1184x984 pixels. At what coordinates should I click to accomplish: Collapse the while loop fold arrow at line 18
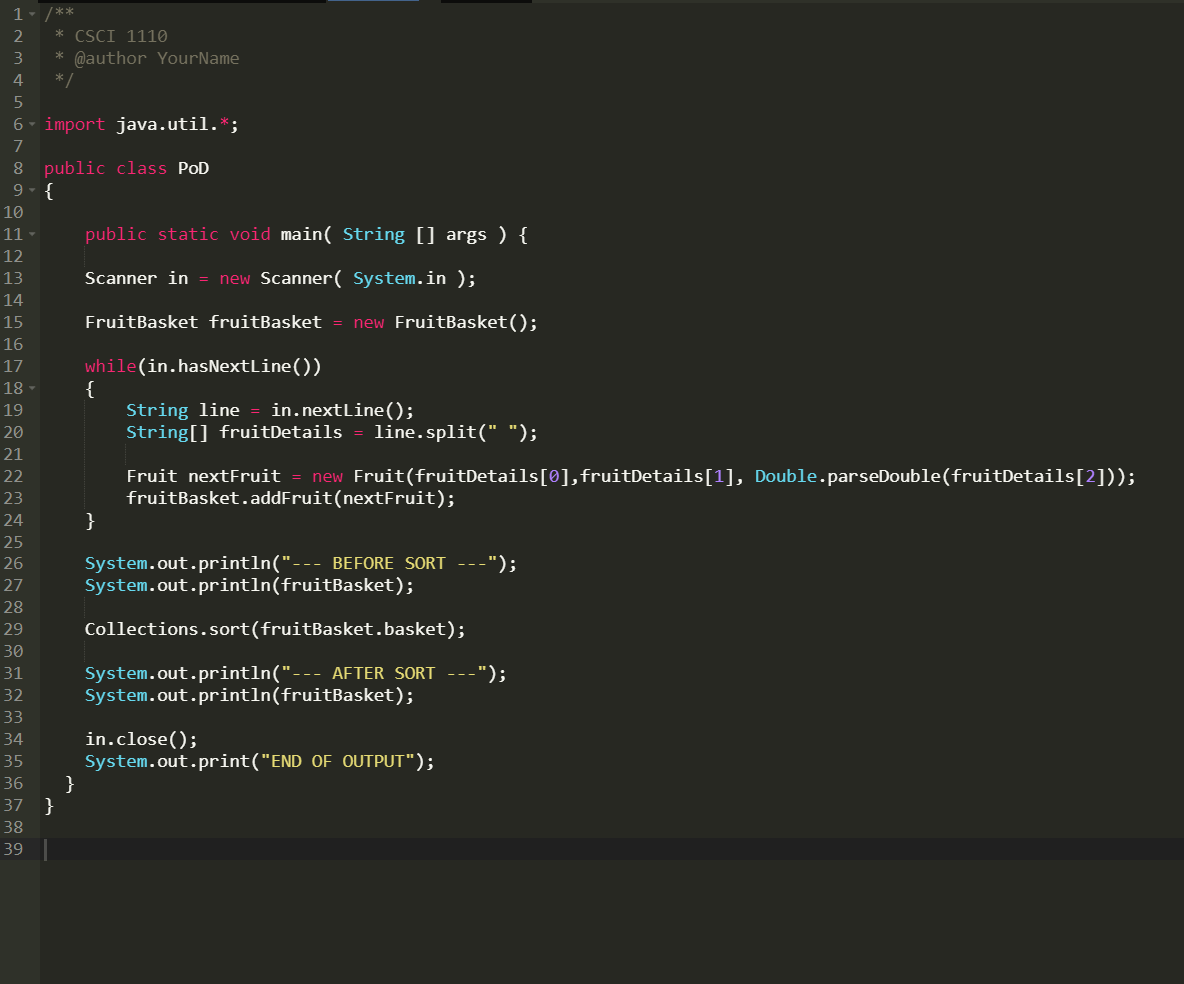tap(32, 388)
